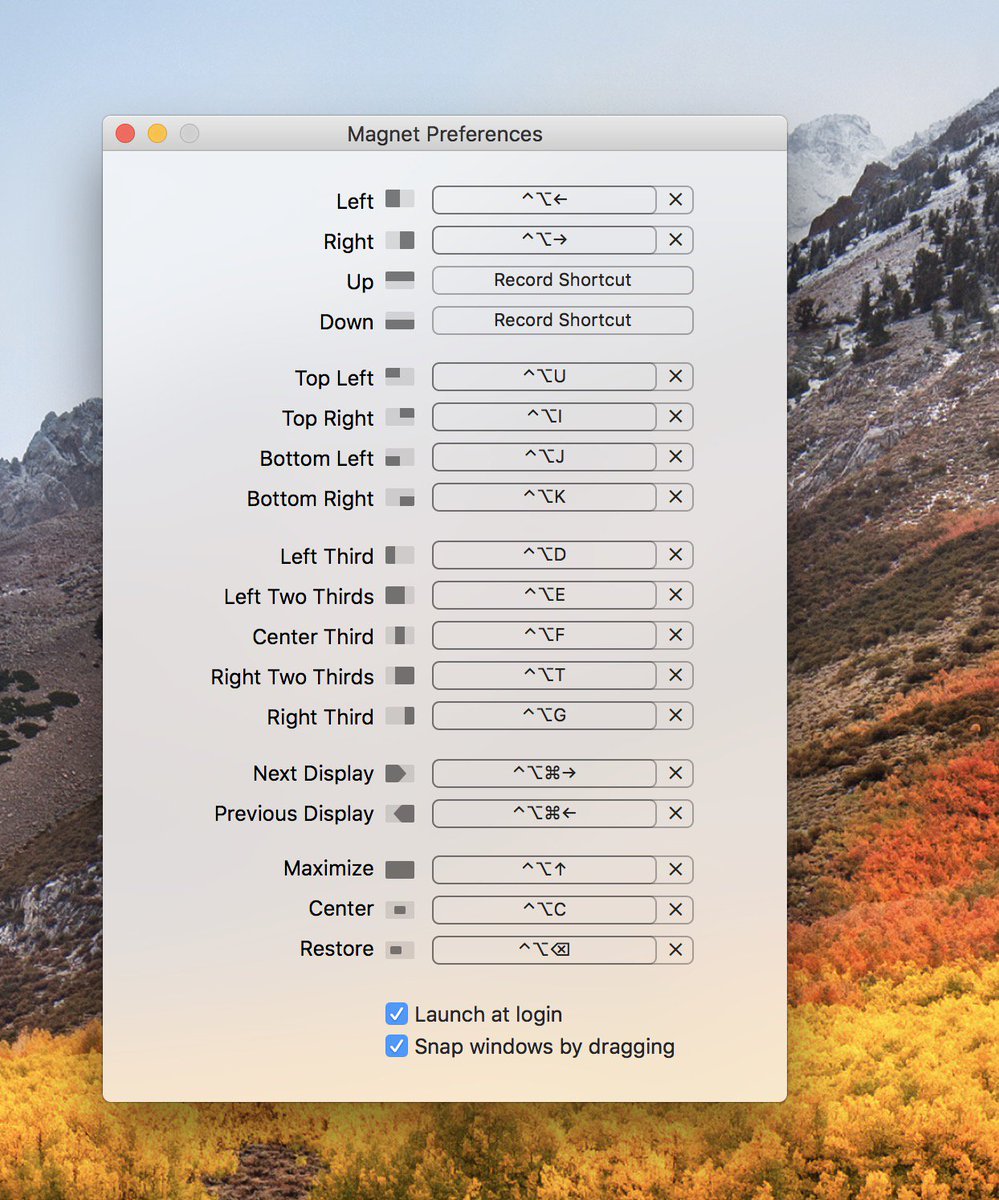Remove the Right Two Thirds shortcut
This screenshot has width=999, height=1200.
(x=675, y=675)
